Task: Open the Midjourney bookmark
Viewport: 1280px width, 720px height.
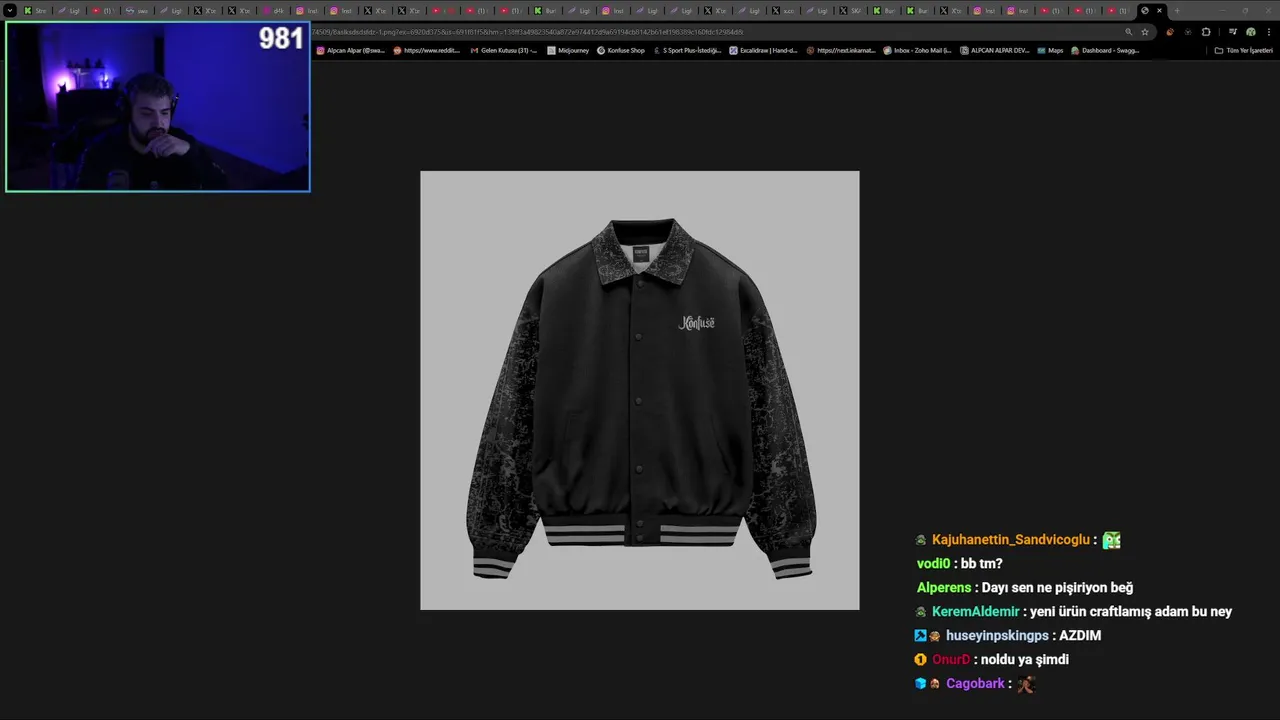Action: pyautogui.click(x=568, y=50)
